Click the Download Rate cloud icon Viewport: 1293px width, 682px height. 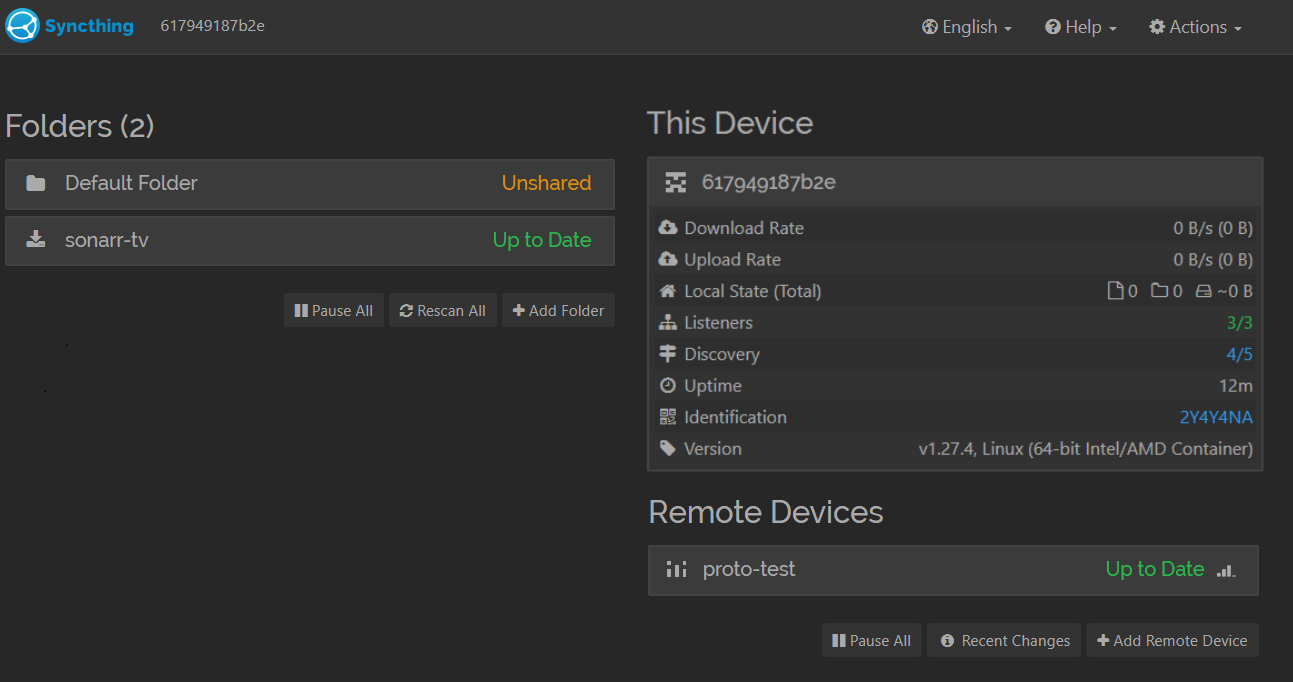[668, 228]
